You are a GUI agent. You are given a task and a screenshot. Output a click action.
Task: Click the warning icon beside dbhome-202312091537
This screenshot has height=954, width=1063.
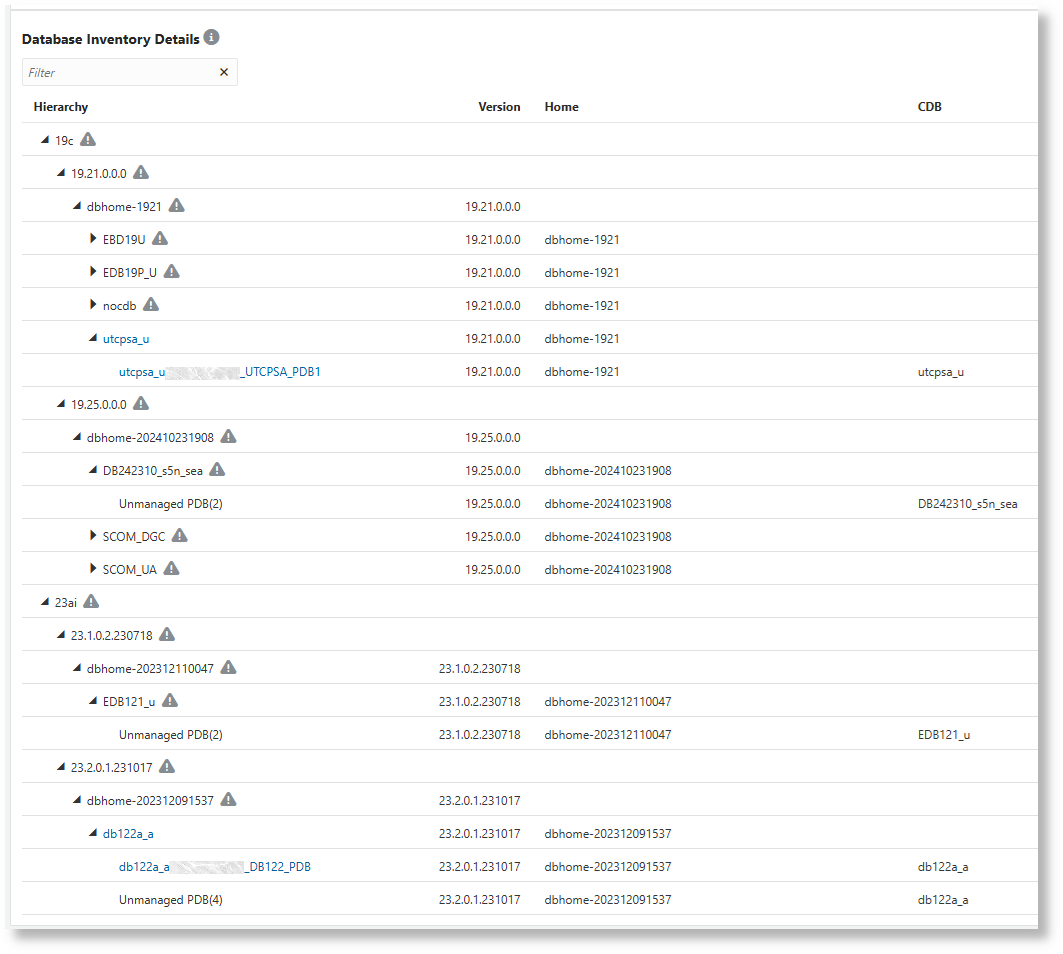pos(228,799)
